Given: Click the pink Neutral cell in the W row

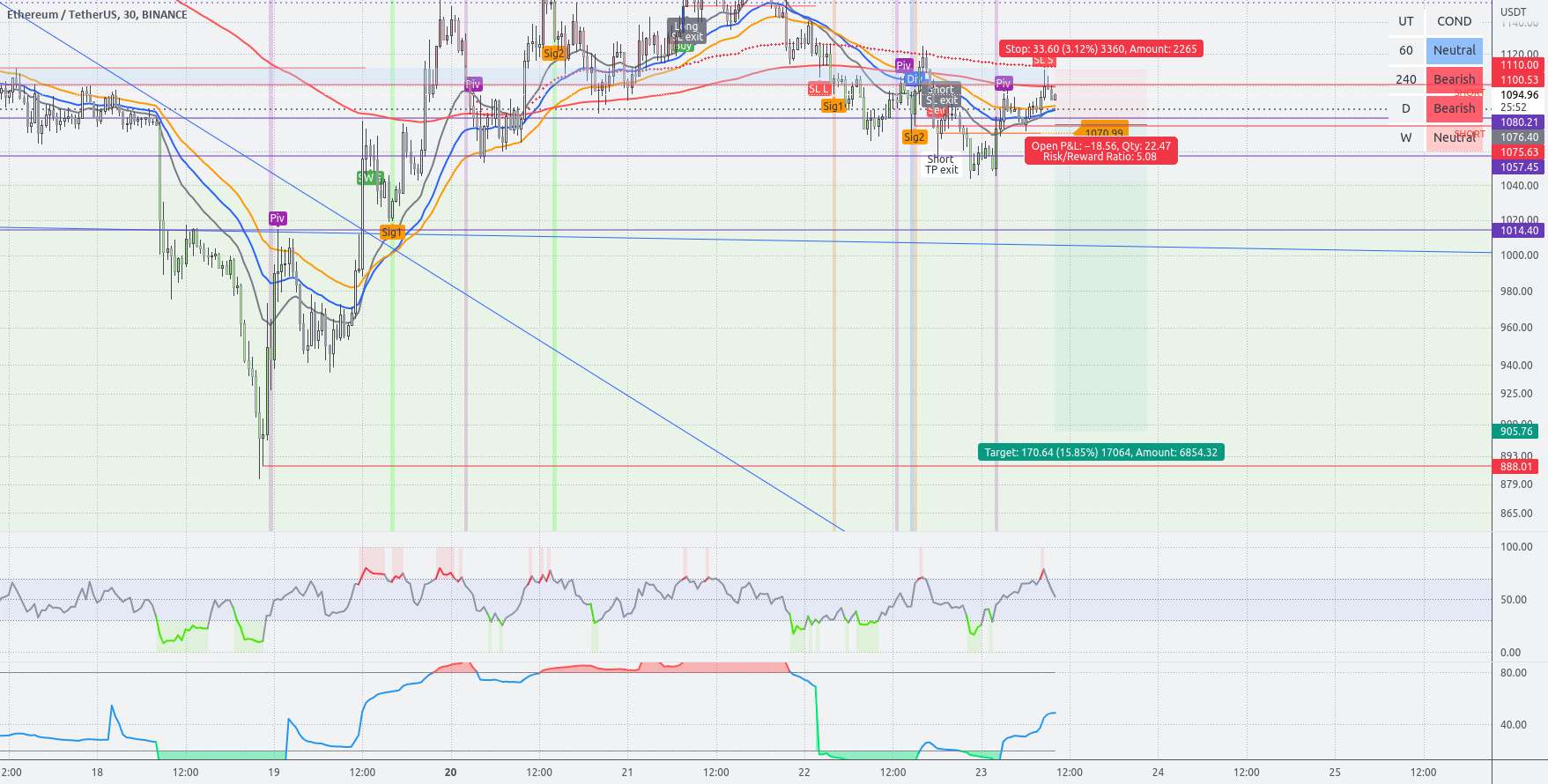Looking at the screenshot, I should click(1455, 137).
